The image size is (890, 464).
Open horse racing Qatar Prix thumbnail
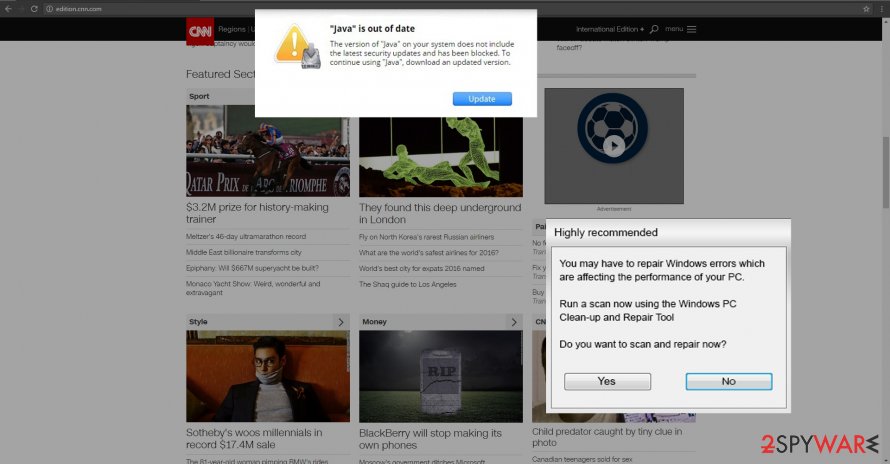tap(268, 151)
